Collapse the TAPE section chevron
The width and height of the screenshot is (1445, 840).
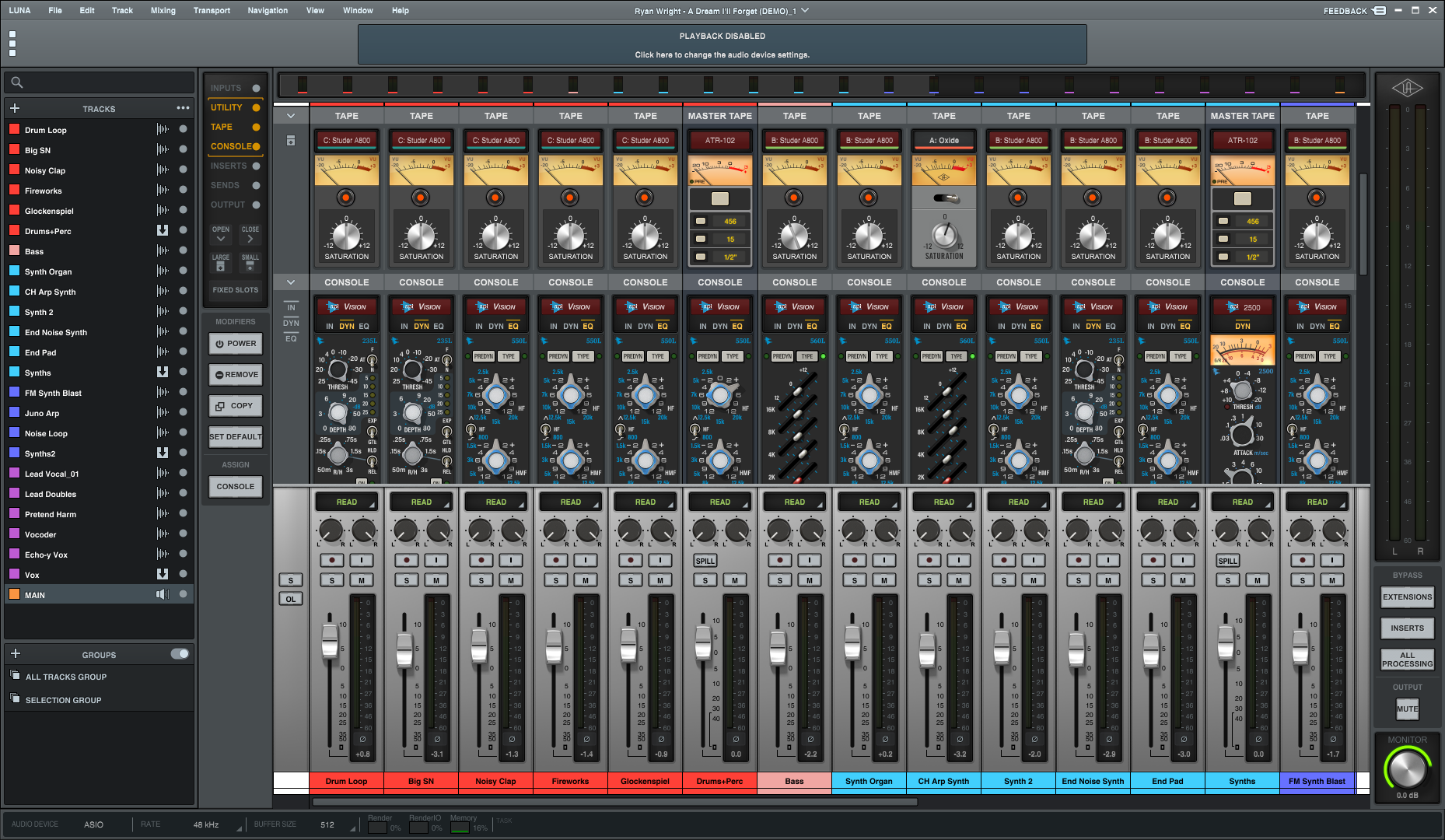(x=291, y=116)
